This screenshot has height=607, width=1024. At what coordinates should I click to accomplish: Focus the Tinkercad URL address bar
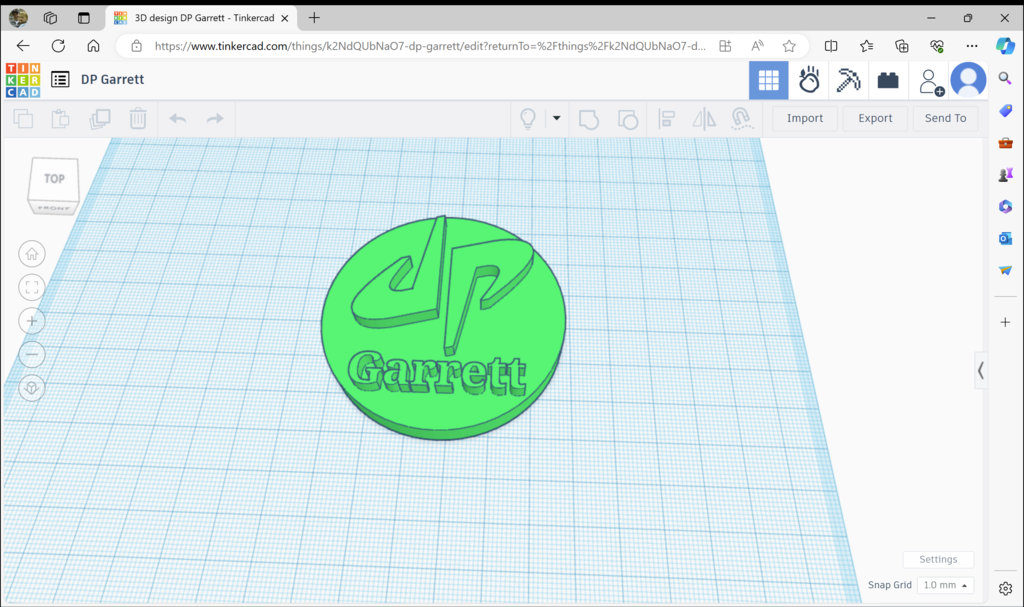pyautogui.click(x=430, y=46)
